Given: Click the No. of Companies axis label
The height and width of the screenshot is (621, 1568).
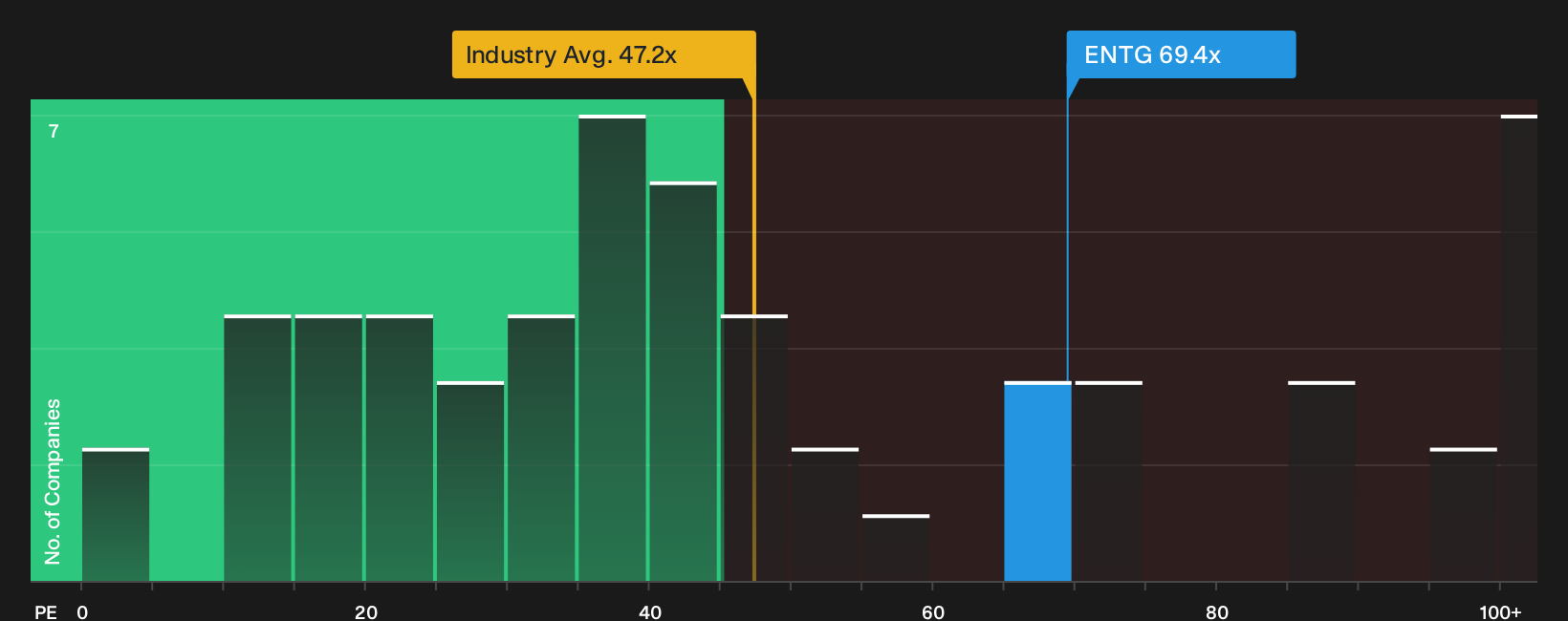Looking at the screenshot, I should (x=54, y=482).
